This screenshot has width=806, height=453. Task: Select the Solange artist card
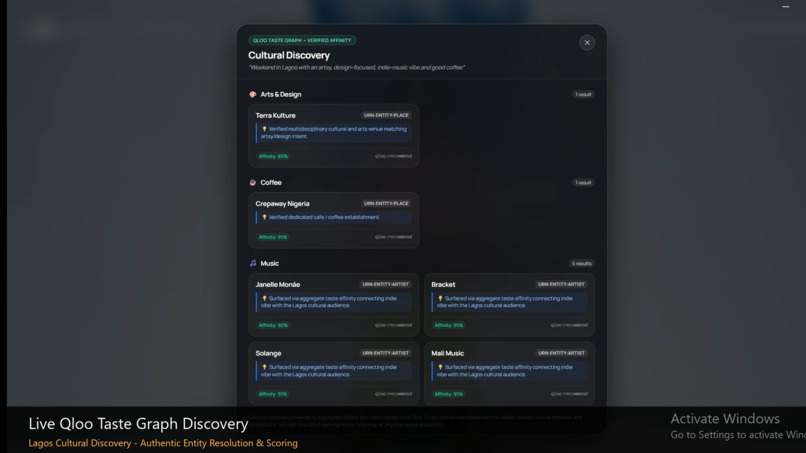point(334,374)
